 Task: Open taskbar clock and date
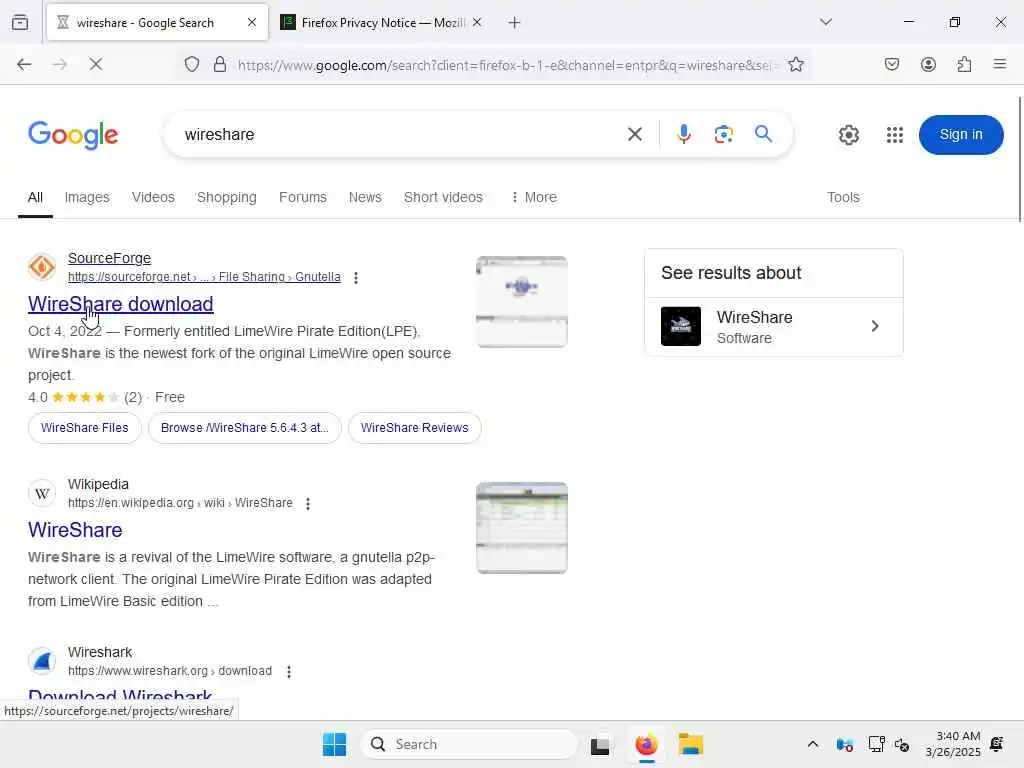pos(953,744)
